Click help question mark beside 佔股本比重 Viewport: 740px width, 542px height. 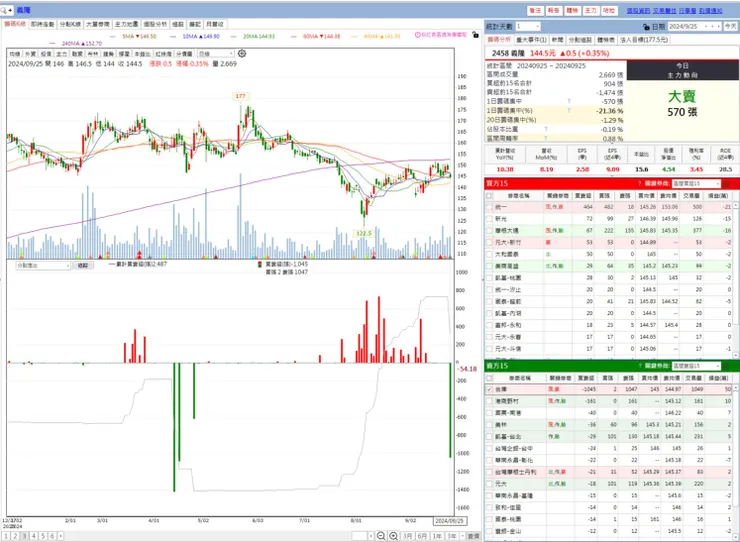point(546,129)
